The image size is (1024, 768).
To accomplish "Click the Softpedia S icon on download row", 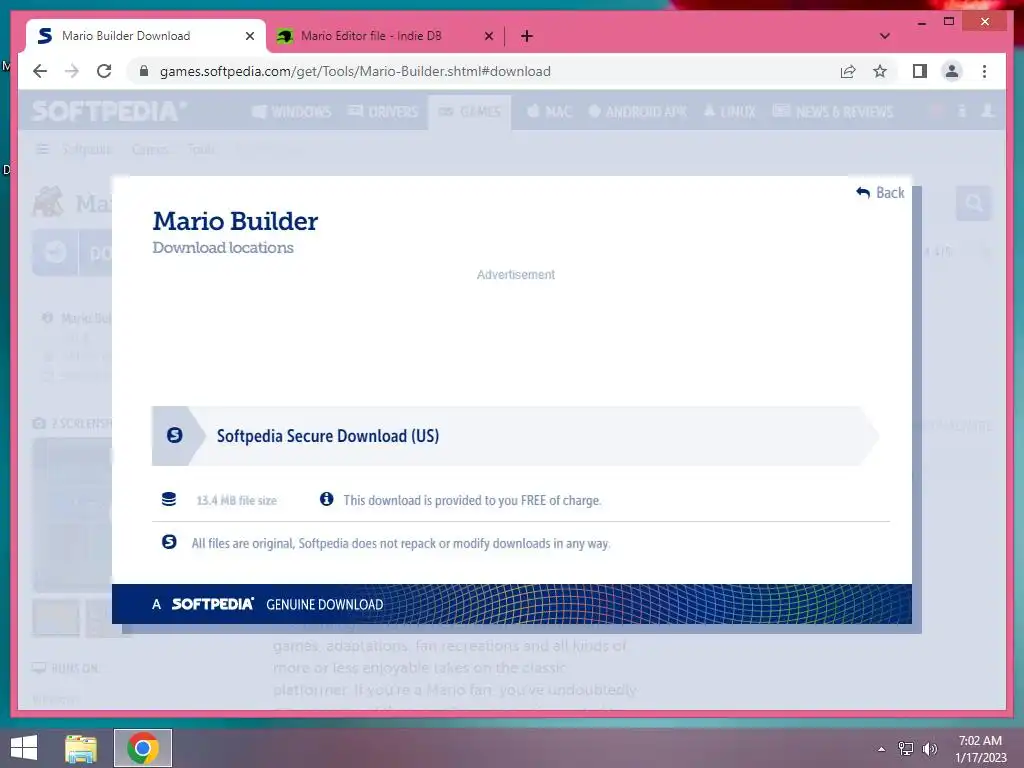I will [174, 435].
